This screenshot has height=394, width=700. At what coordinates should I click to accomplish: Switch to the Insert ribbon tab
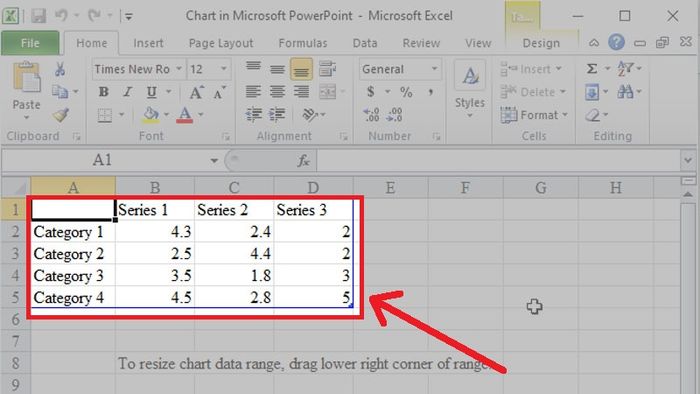148,43
